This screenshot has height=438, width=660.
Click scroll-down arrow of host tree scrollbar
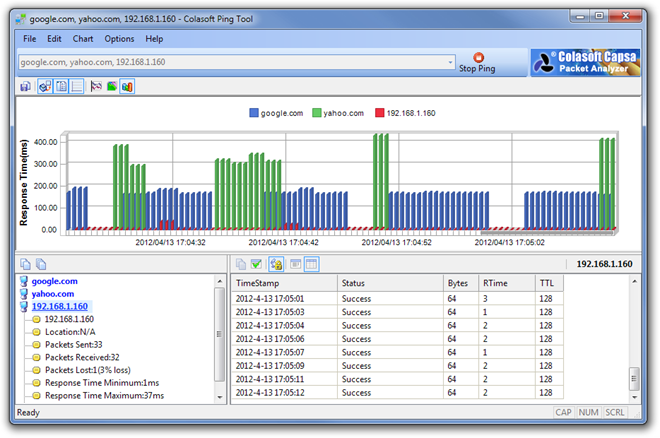[x=220, y=397]
